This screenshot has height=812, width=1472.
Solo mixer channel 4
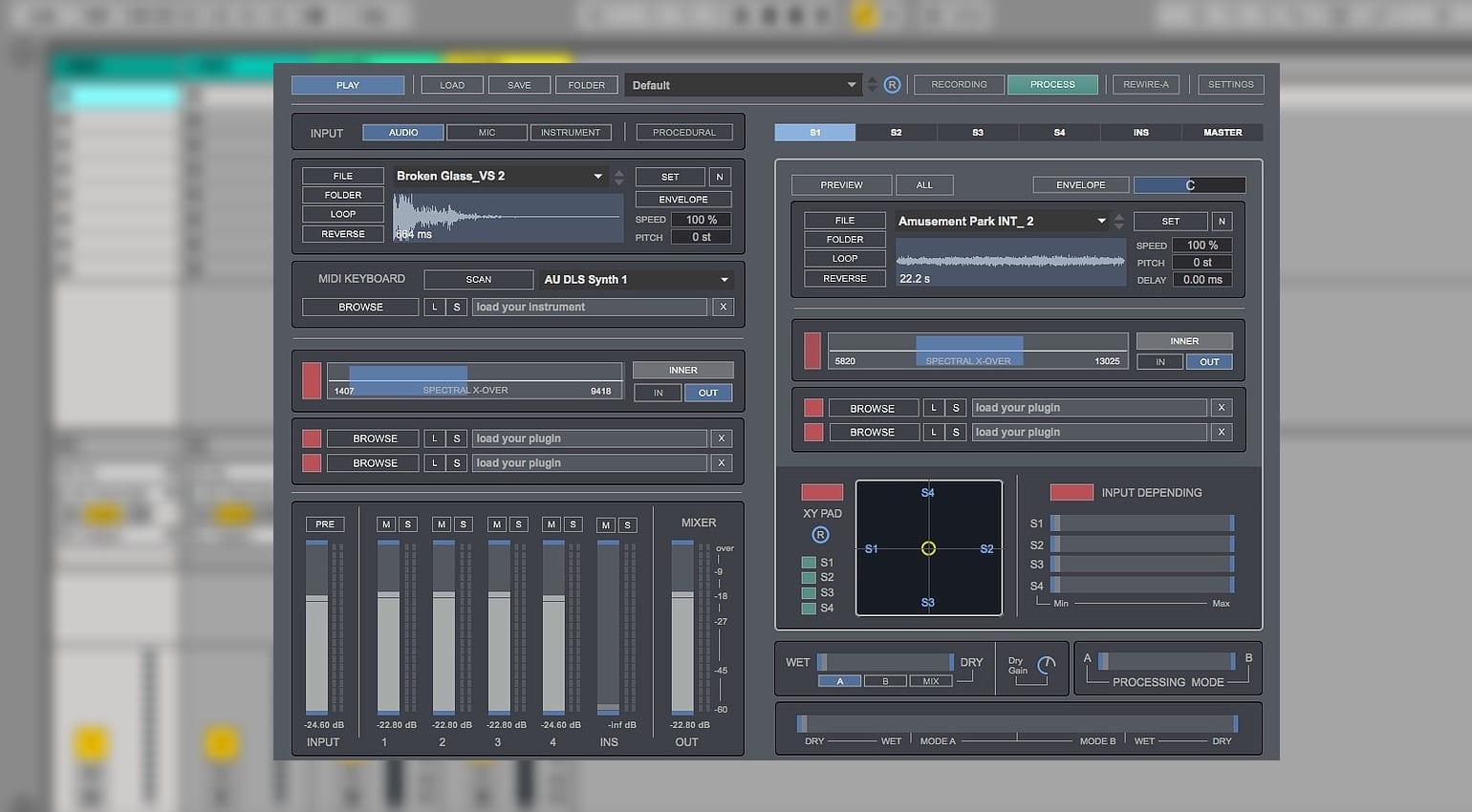tap(574, 524)
